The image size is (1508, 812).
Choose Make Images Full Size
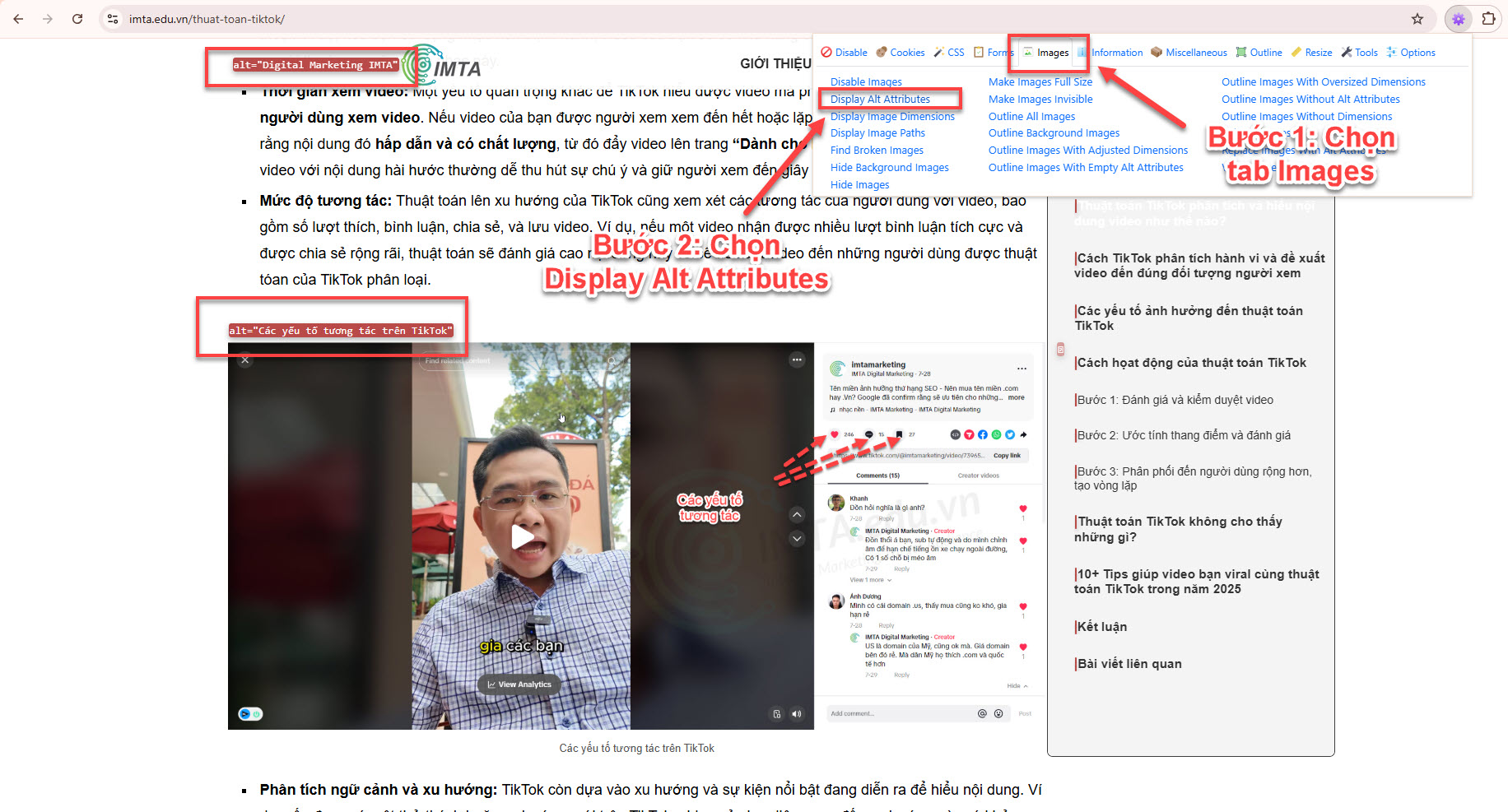pos(1040,82)
